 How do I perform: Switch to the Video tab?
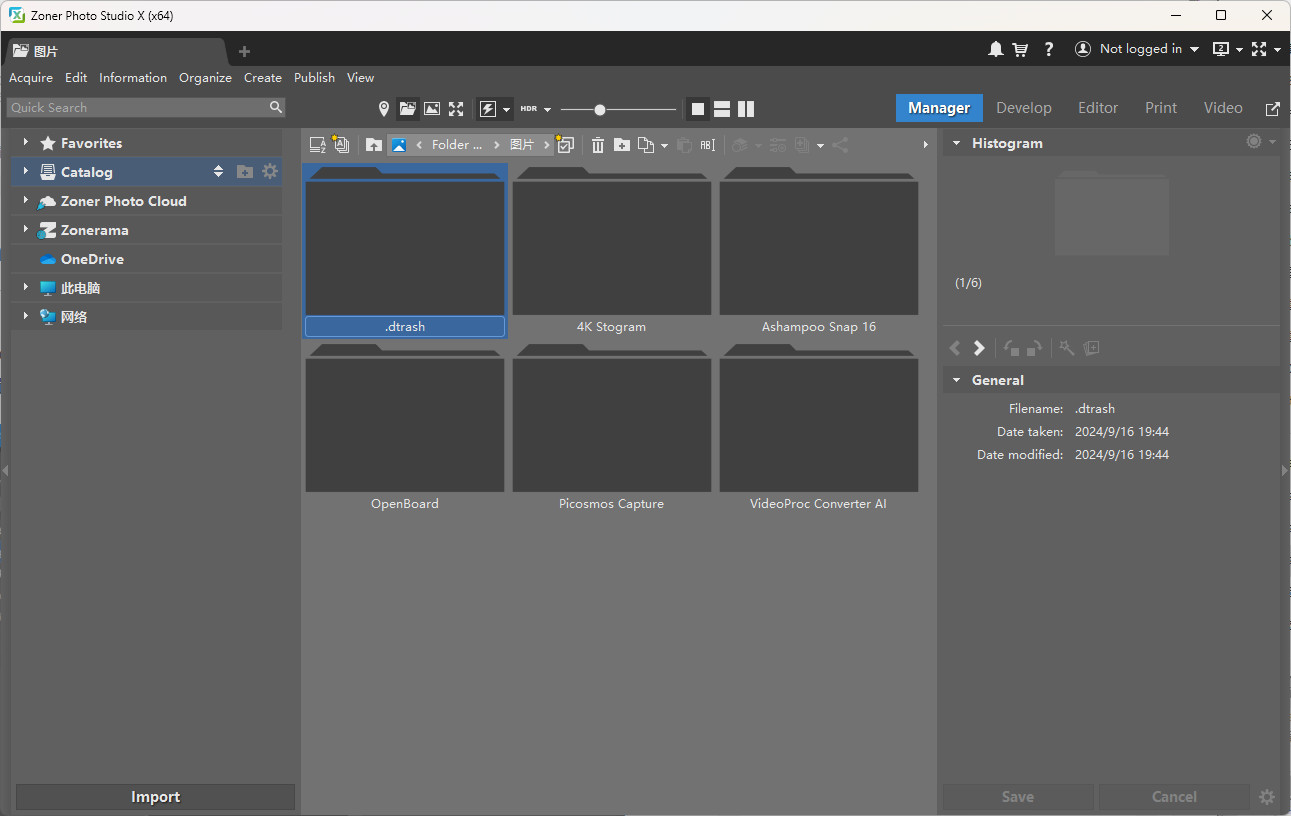coord(1223,108)
